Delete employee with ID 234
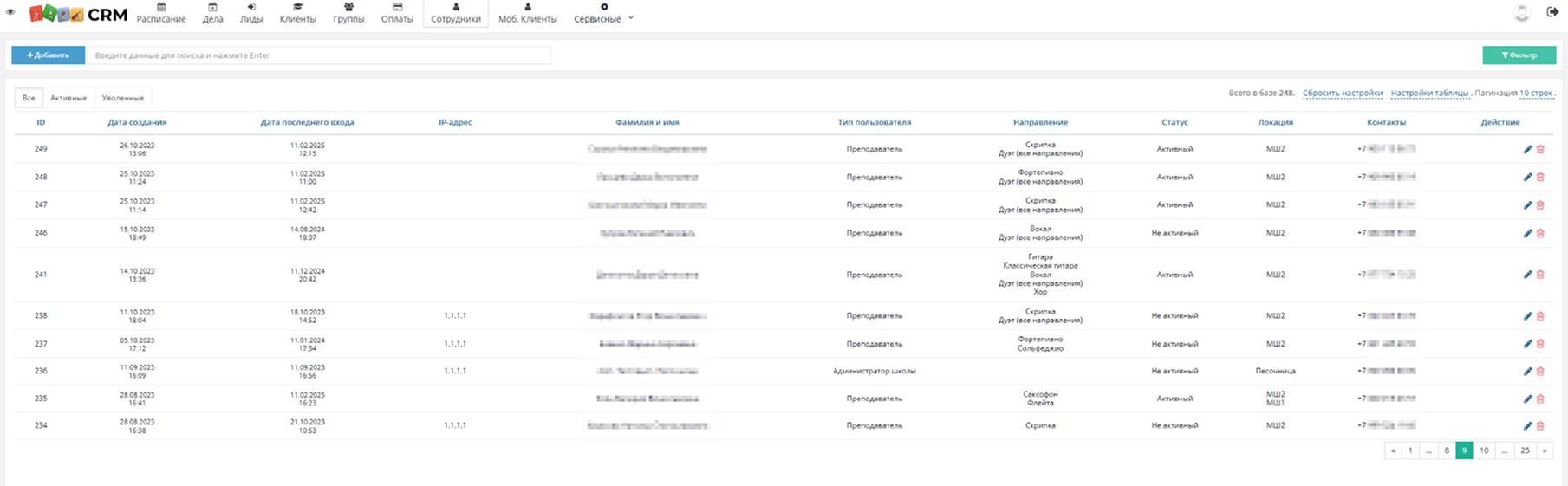 click(x=1540, y=426)
